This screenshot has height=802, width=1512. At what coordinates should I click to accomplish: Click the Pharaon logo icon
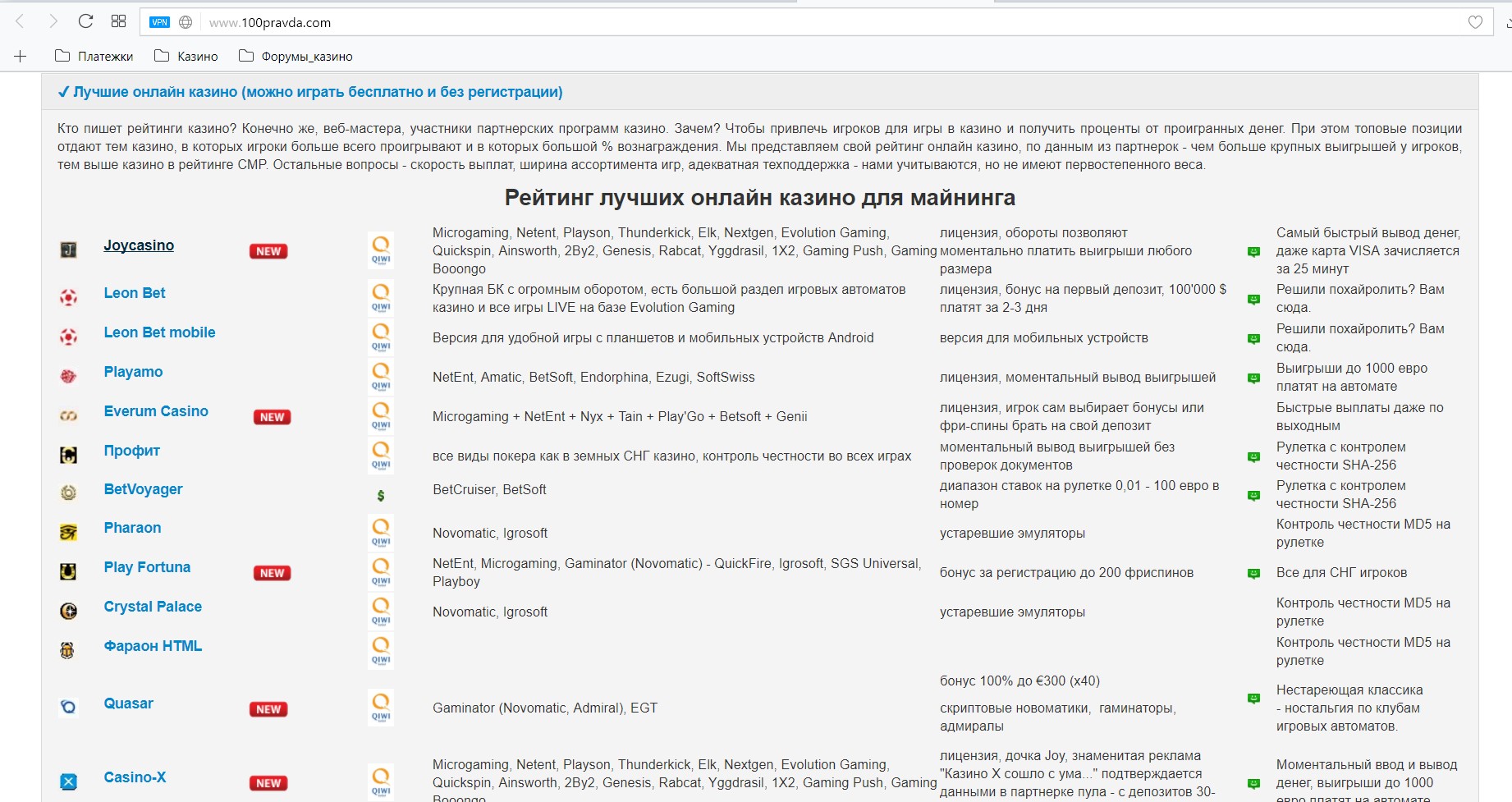[x=69, y=532]
